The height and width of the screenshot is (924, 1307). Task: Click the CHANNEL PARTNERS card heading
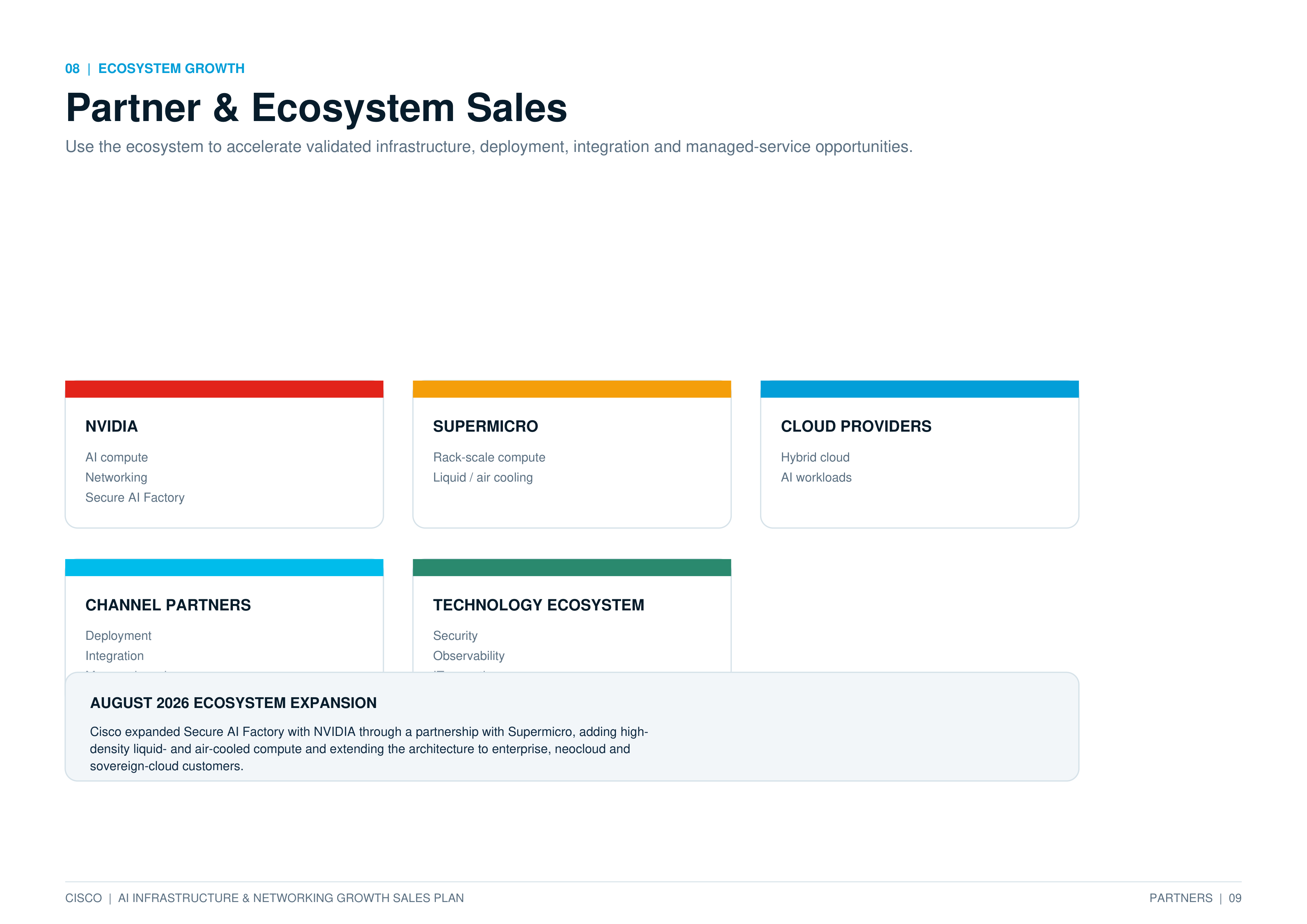[x=168, y=605]
